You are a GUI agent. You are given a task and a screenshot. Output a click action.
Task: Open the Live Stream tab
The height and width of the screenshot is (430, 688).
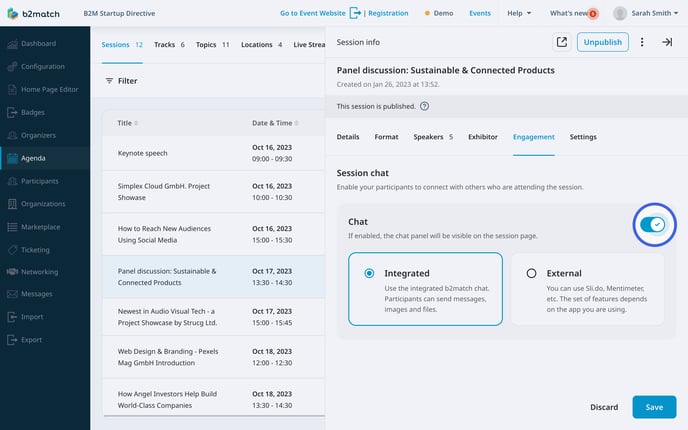coord(309,45)
